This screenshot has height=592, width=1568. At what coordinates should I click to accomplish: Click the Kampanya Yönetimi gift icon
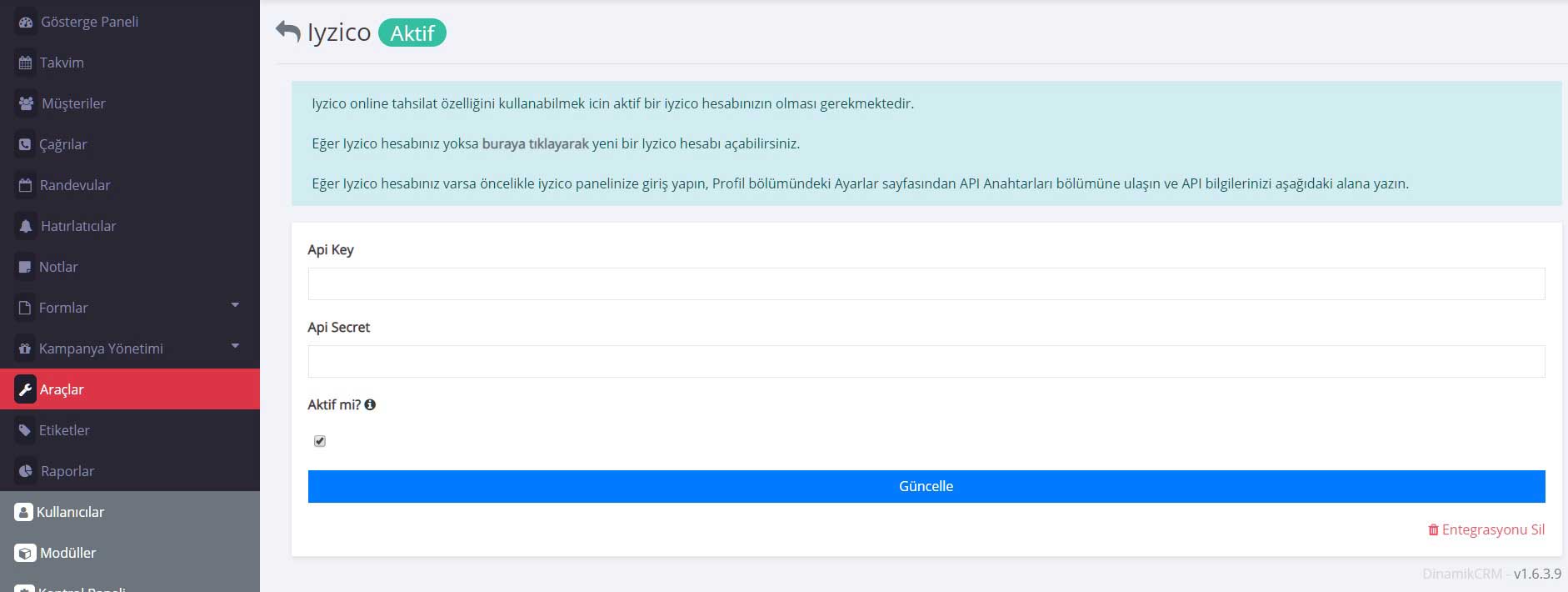pyautogui.click(x=25, y=349)
